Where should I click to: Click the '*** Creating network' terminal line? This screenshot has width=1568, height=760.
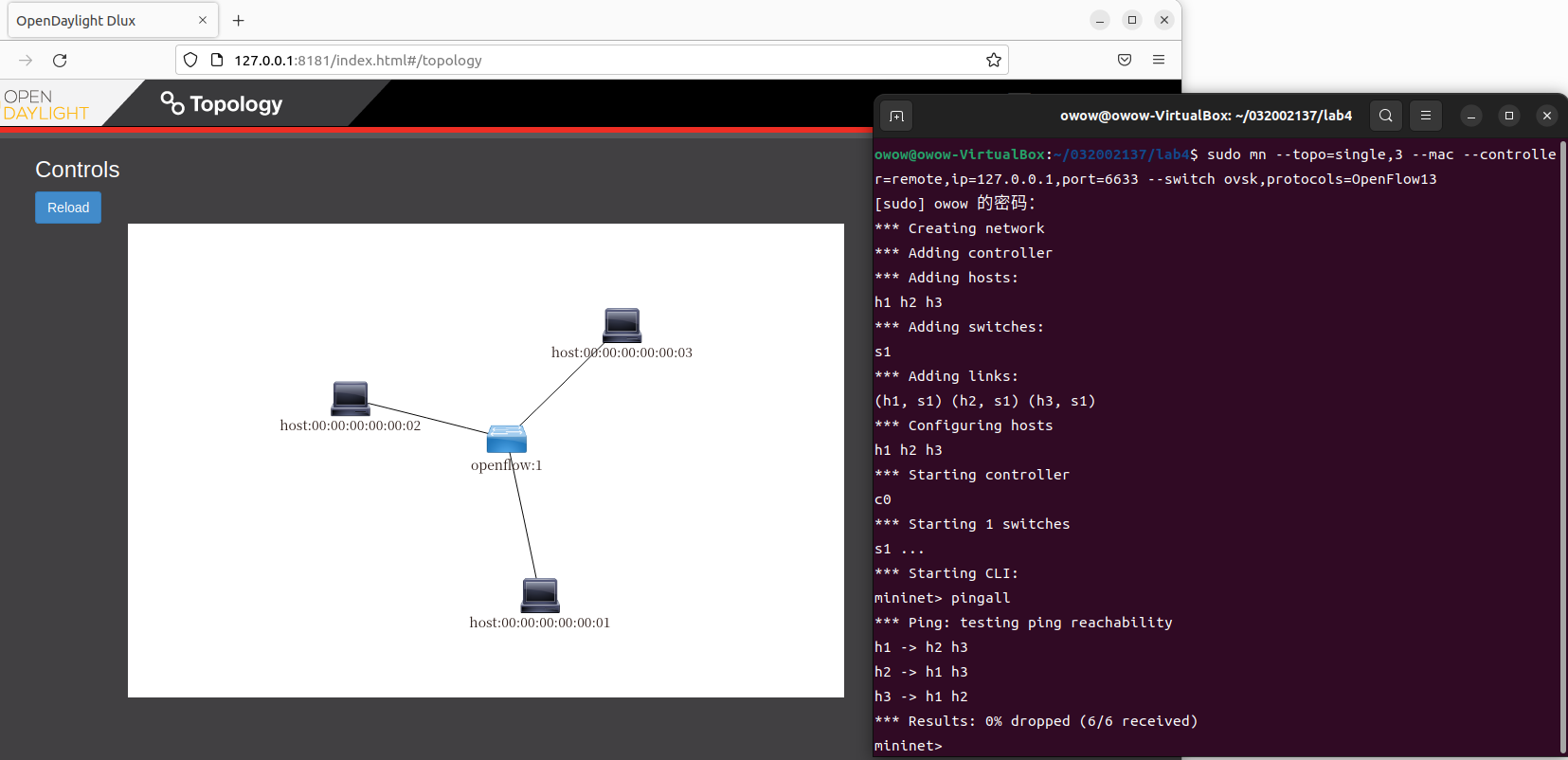coord(960,228)
